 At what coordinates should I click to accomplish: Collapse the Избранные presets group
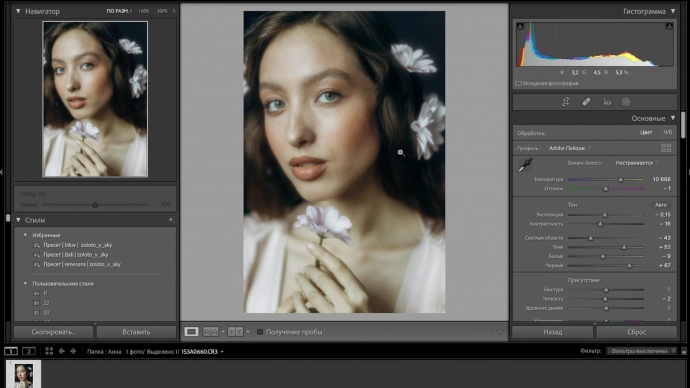point(25,235)
